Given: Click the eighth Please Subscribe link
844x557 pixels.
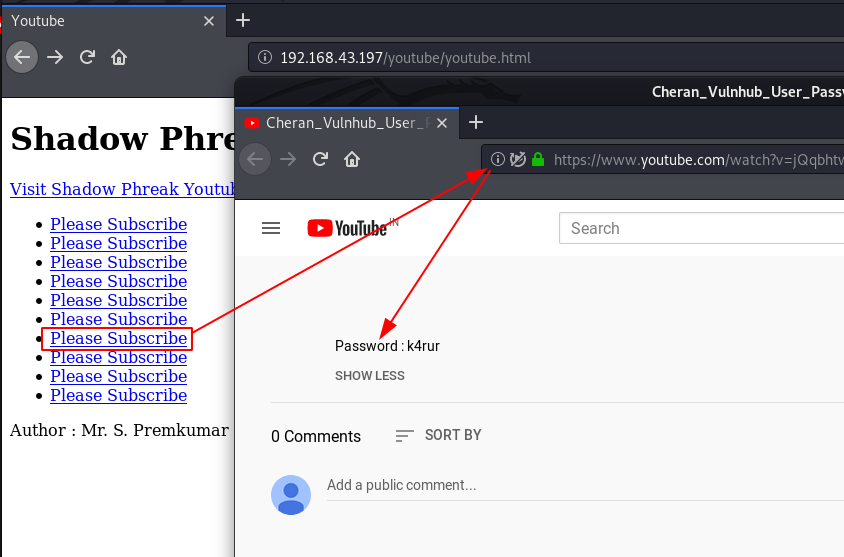Looking at the screenshot, I should pos(118,357).
